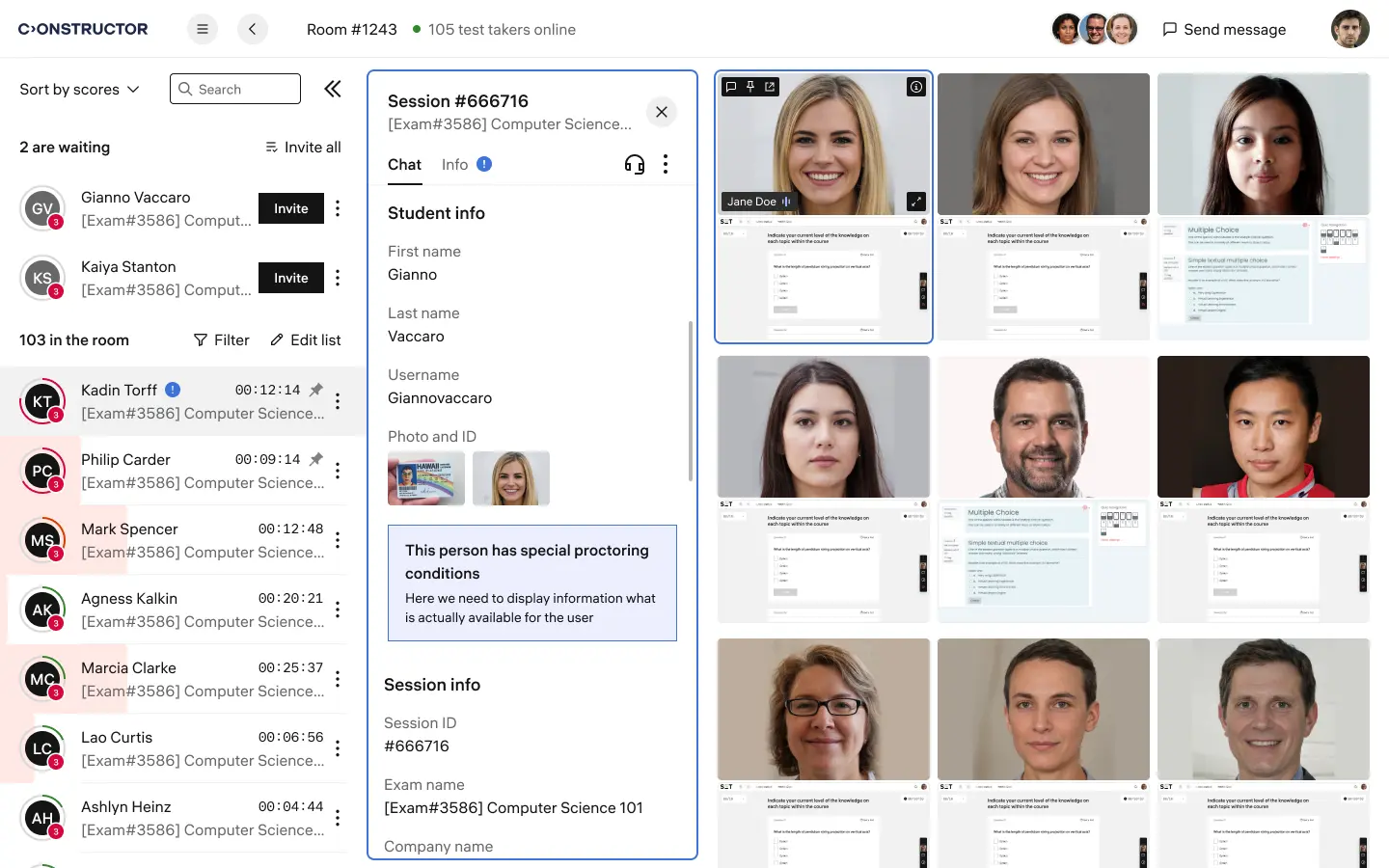Click the Filter button in room list
This screenshot has width=1389, height=868.
click(x=221, y=340)
